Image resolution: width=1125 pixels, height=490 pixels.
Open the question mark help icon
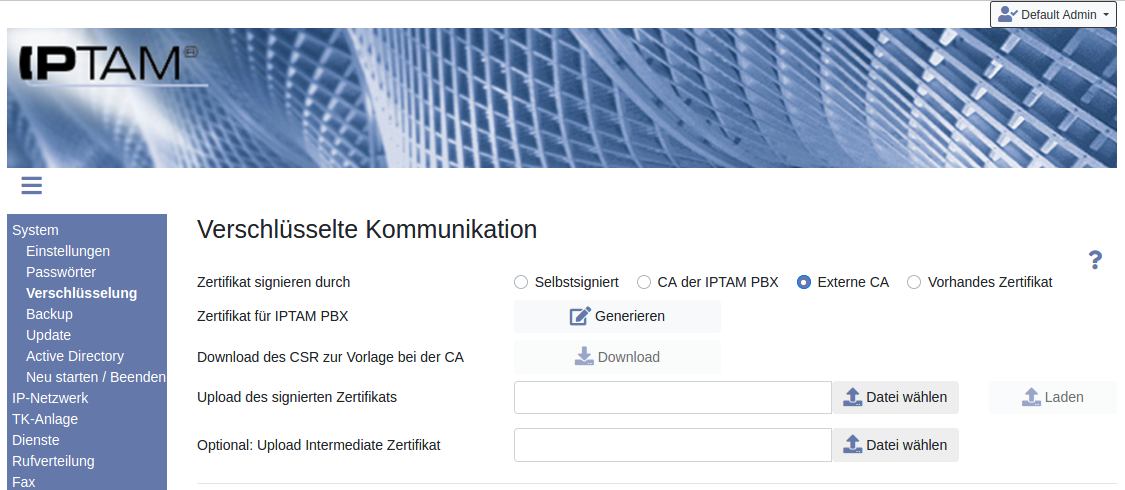point(1095,260)
